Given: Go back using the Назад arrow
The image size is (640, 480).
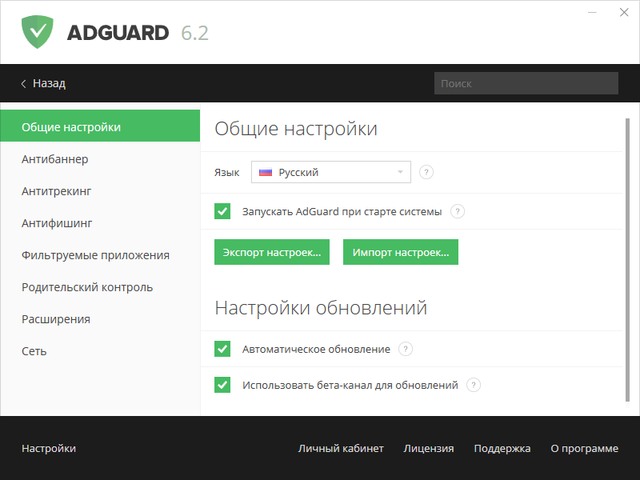Looking at the screenshot, I should coord(43,84).
